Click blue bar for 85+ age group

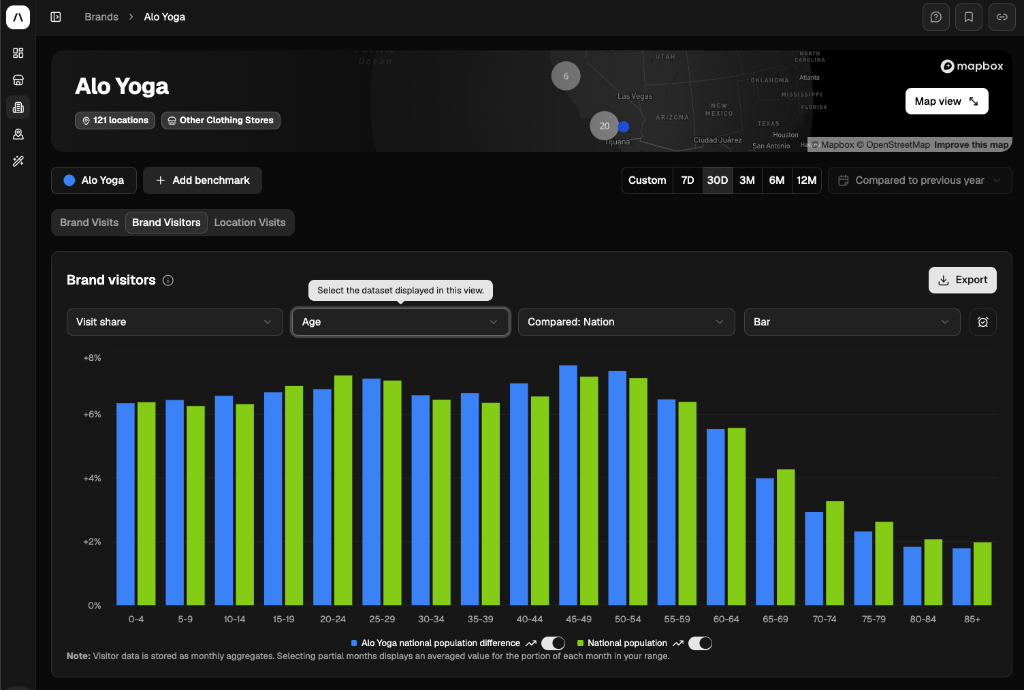(961, 576)
